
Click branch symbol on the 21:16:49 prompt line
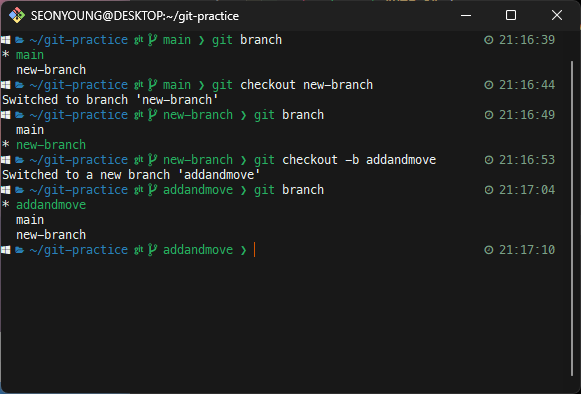pyautogui.click(x=152, y=115)
